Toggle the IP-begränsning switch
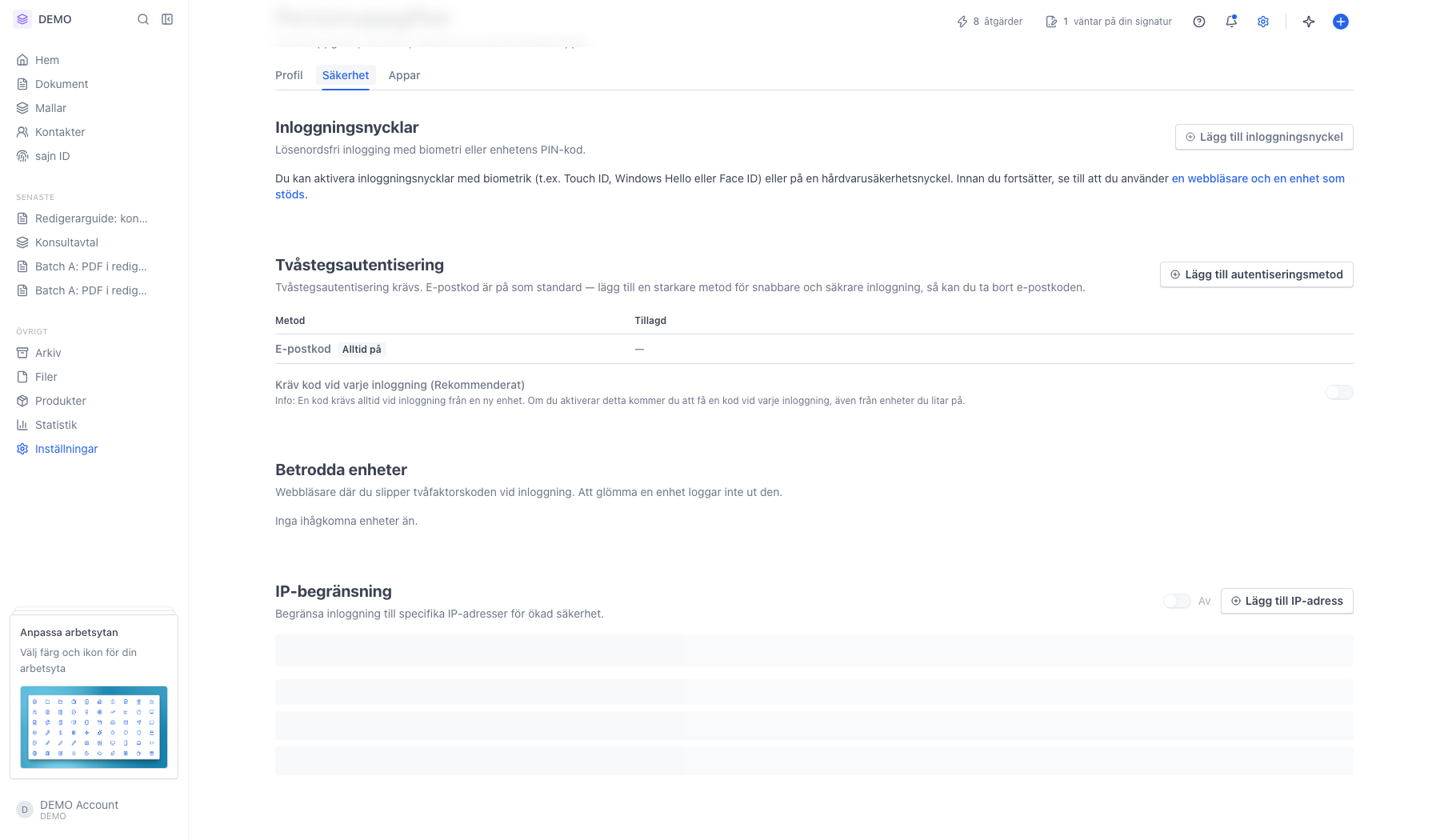The width and height of the screenshot is (1440, 840). coord(1177,601)
